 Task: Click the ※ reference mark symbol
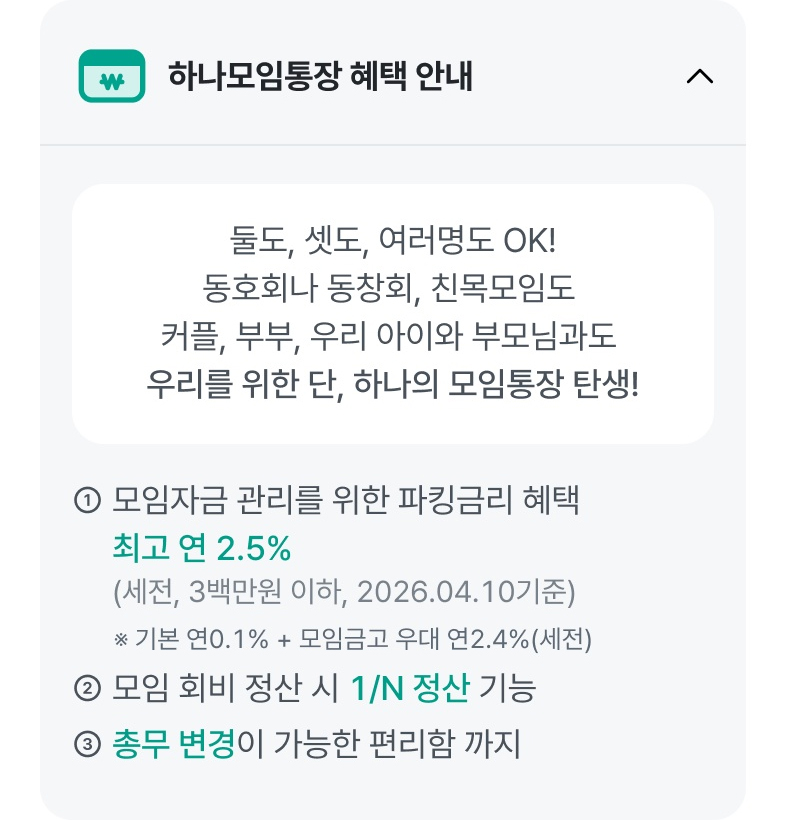121,638
